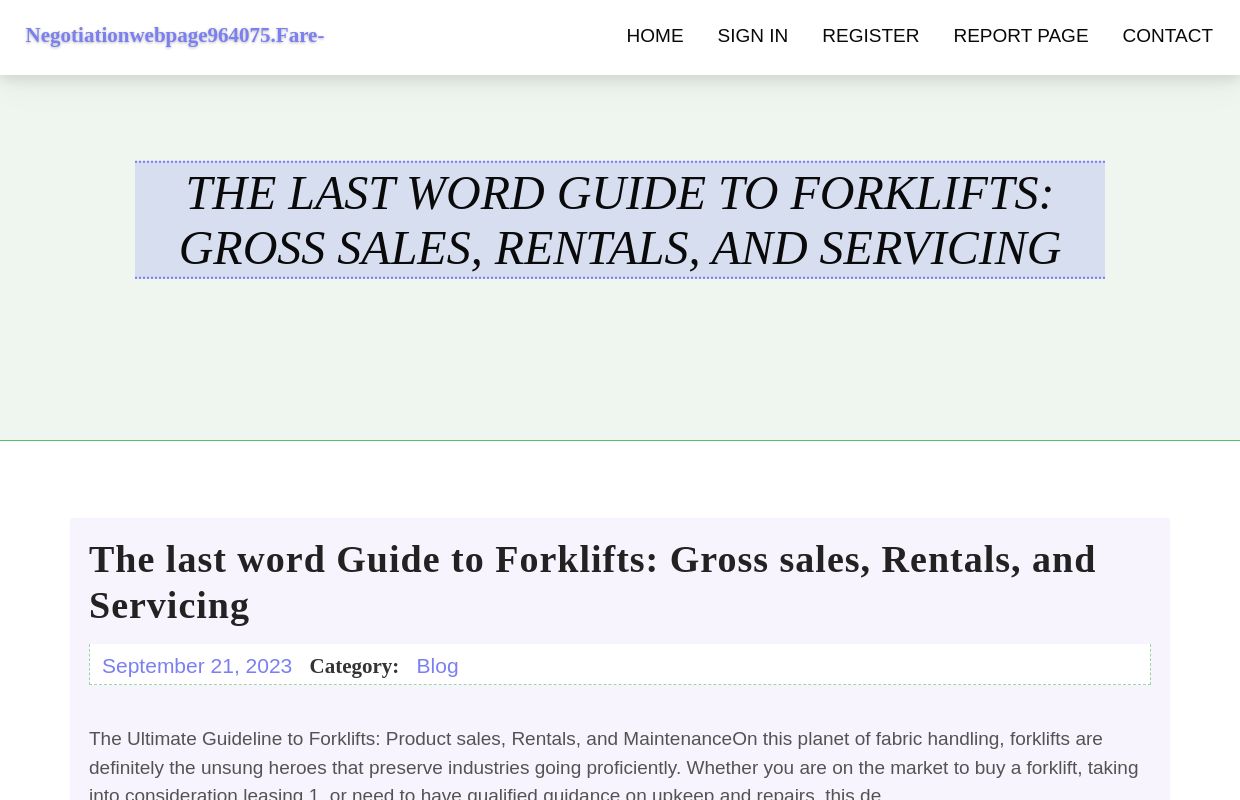Click the September 21, 2023 date link
The height and width of the screenshot is (800, 1240).
[x=197, y=665]
